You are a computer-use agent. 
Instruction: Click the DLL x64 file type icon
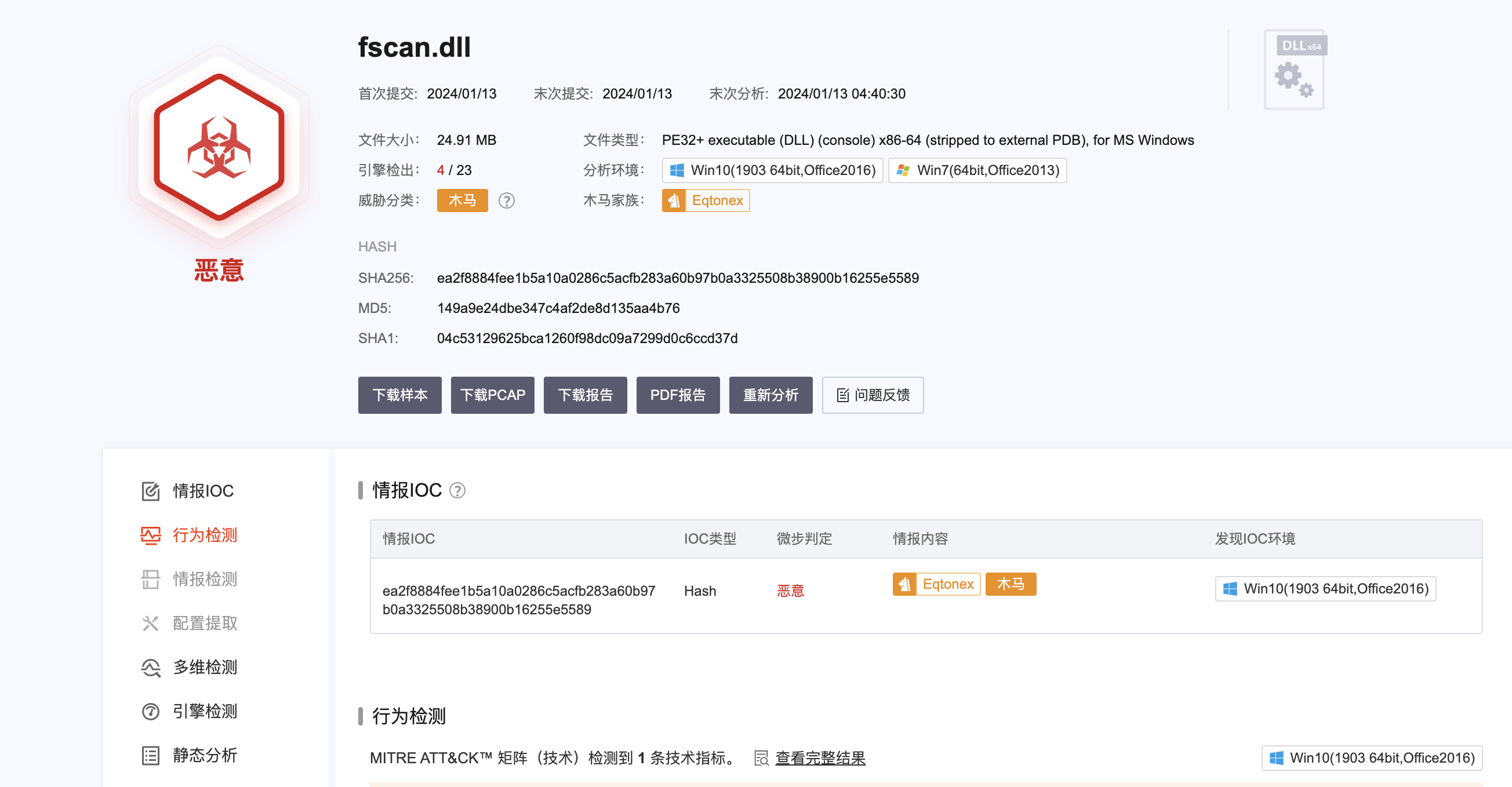click(1295, 70)
